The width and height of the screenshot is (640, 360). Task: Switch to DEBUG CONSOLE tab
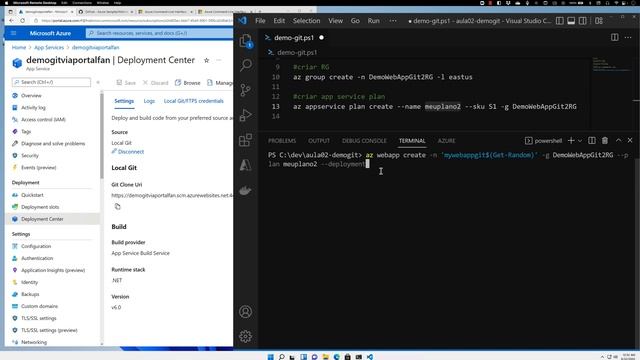click(x=364, y=140)
